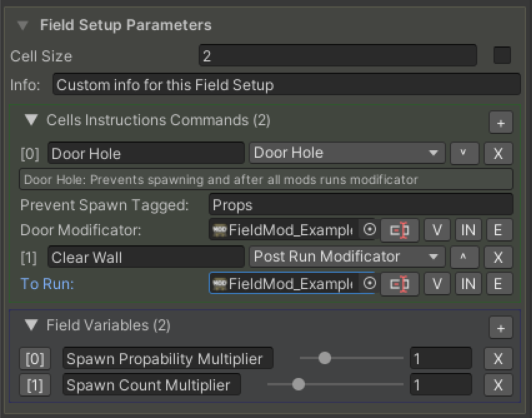Click the E button in To Run row
This screenshot has height=418, width=532.
(x=499, y=284)
